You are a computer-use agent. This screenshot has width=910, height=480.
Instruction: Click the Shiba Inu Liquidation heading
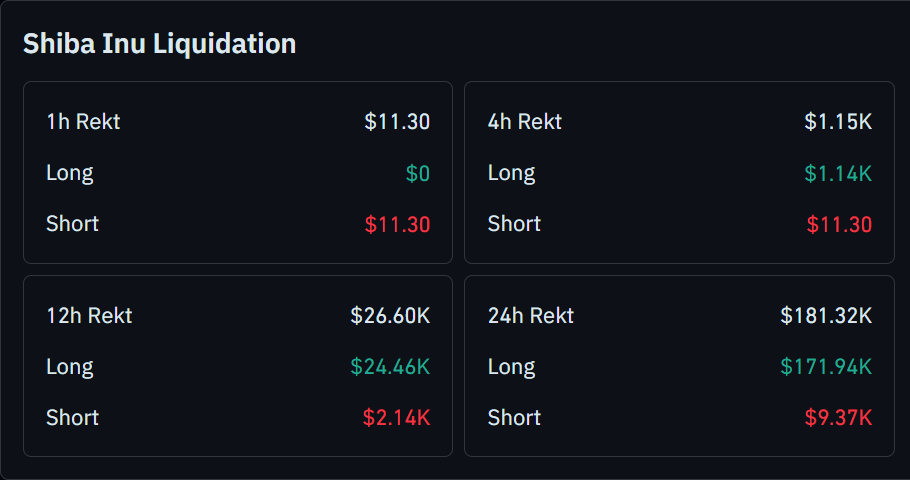pyautogui.click(x=159, y=44)
